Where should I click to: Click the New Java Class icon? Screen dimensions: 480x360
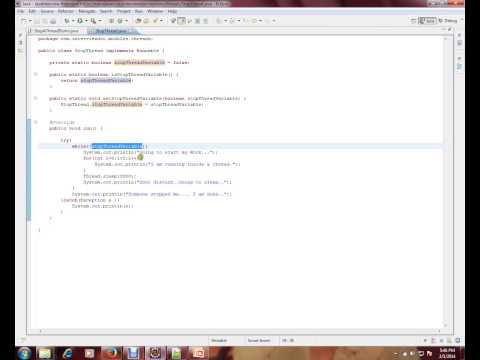point(120,21)
